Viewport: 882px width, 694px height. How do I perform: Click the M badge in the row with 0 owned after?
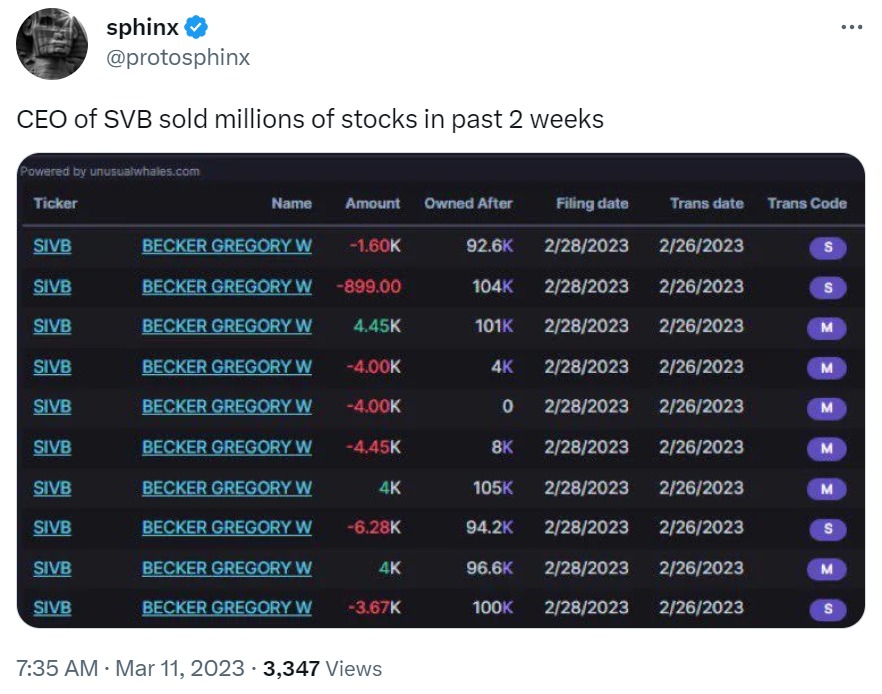[x=826, y=407]
